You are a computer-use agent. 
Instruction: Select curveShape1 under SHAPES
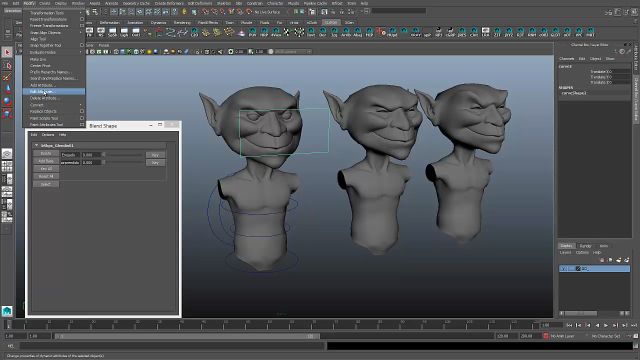pyautogui.click(x=575, y=93)
